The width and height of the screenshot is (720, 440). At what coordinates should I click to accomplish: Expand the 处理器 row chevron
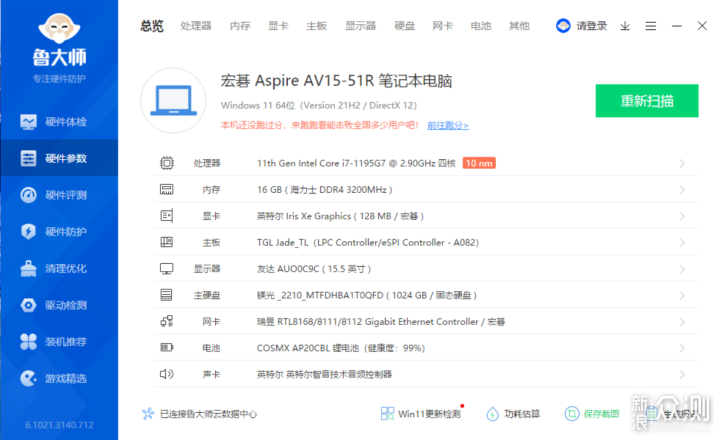point(682,164)
